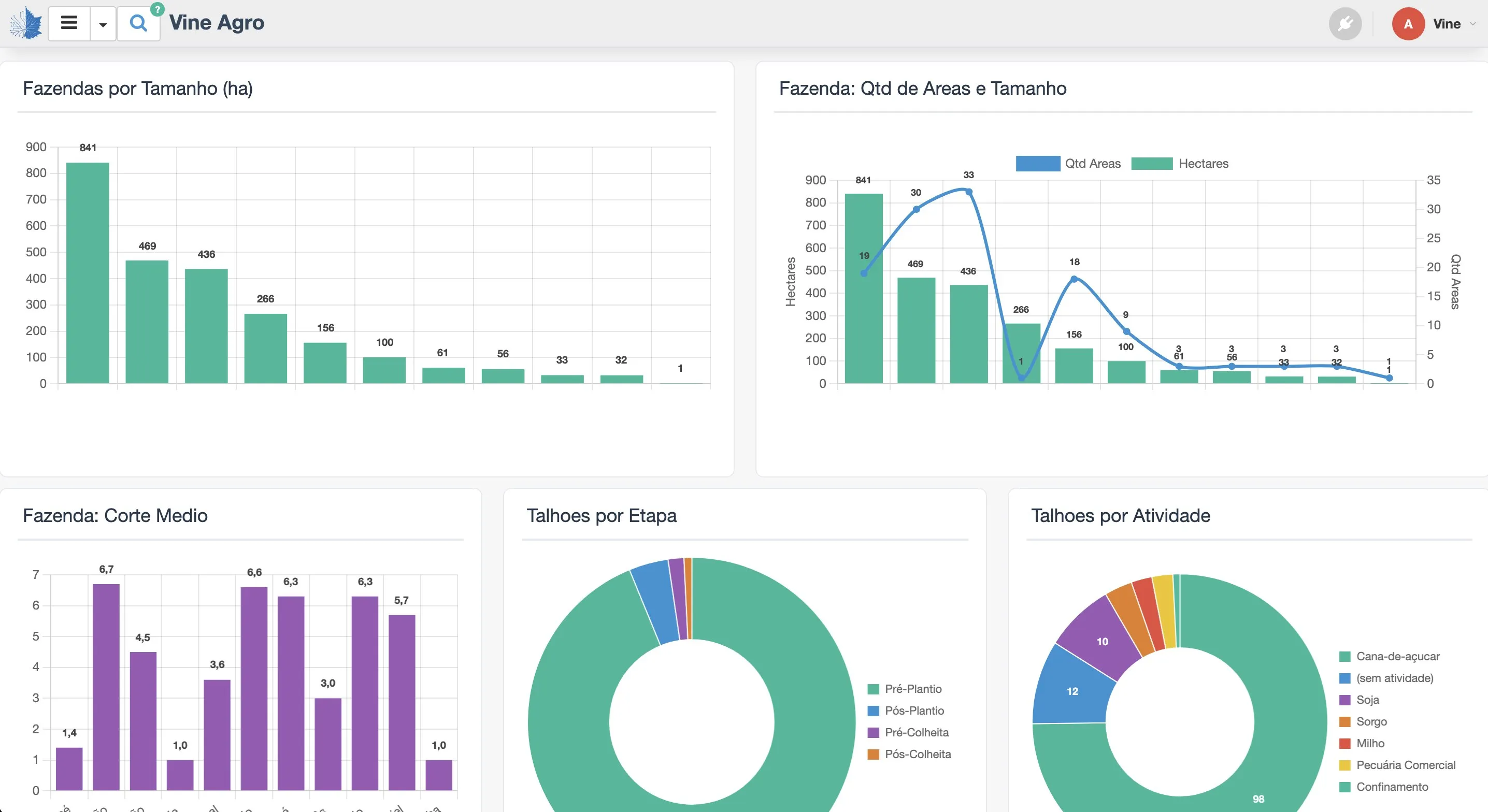Click the Vine Agro leaf logo
This screenshot has width=1488, height=812.
coord(26,24)
